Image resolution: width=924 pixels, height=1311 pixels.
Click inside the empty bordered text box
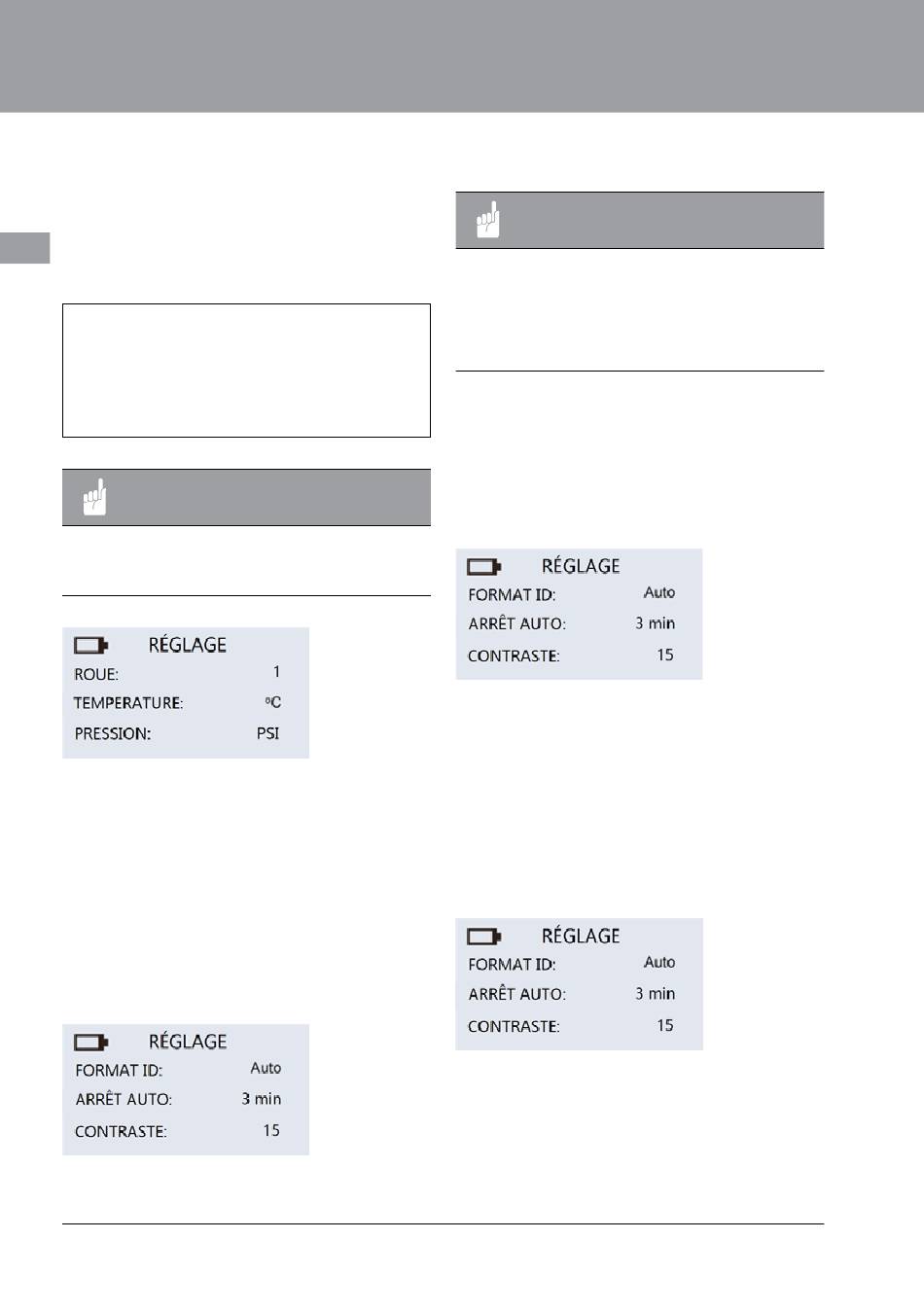(246, 371)
